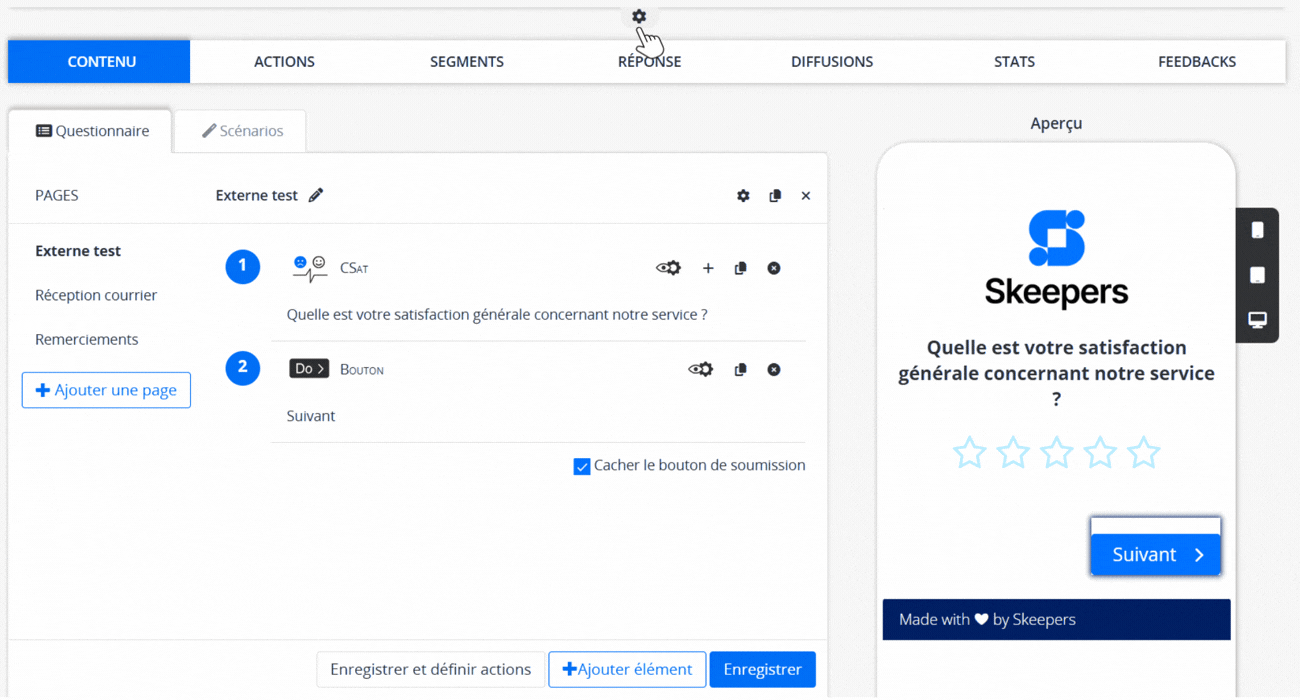Switch to the Scénarios tab
Viewport: 1300px width, 700px height.
242,131
